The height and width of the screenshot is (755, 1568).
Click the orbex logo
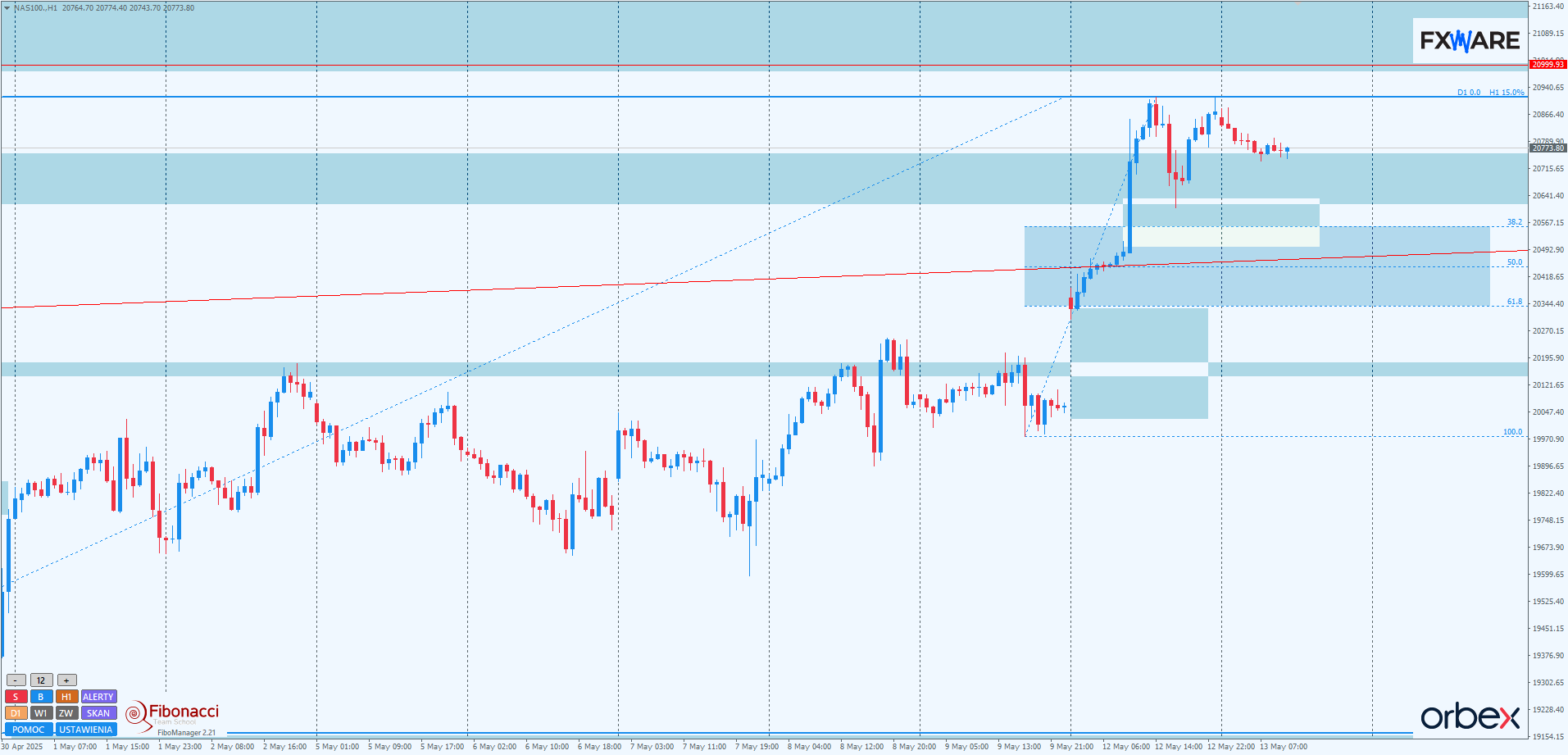[x=1470, y=716]
